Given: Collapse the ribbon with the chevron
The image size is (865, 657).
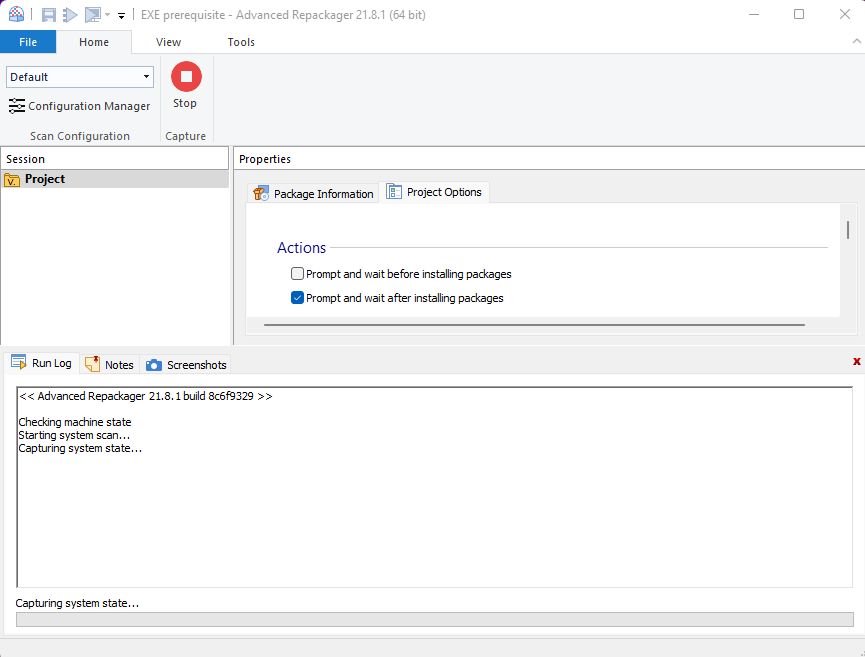Looking at the screenshot, I should [x=856, y=41].
